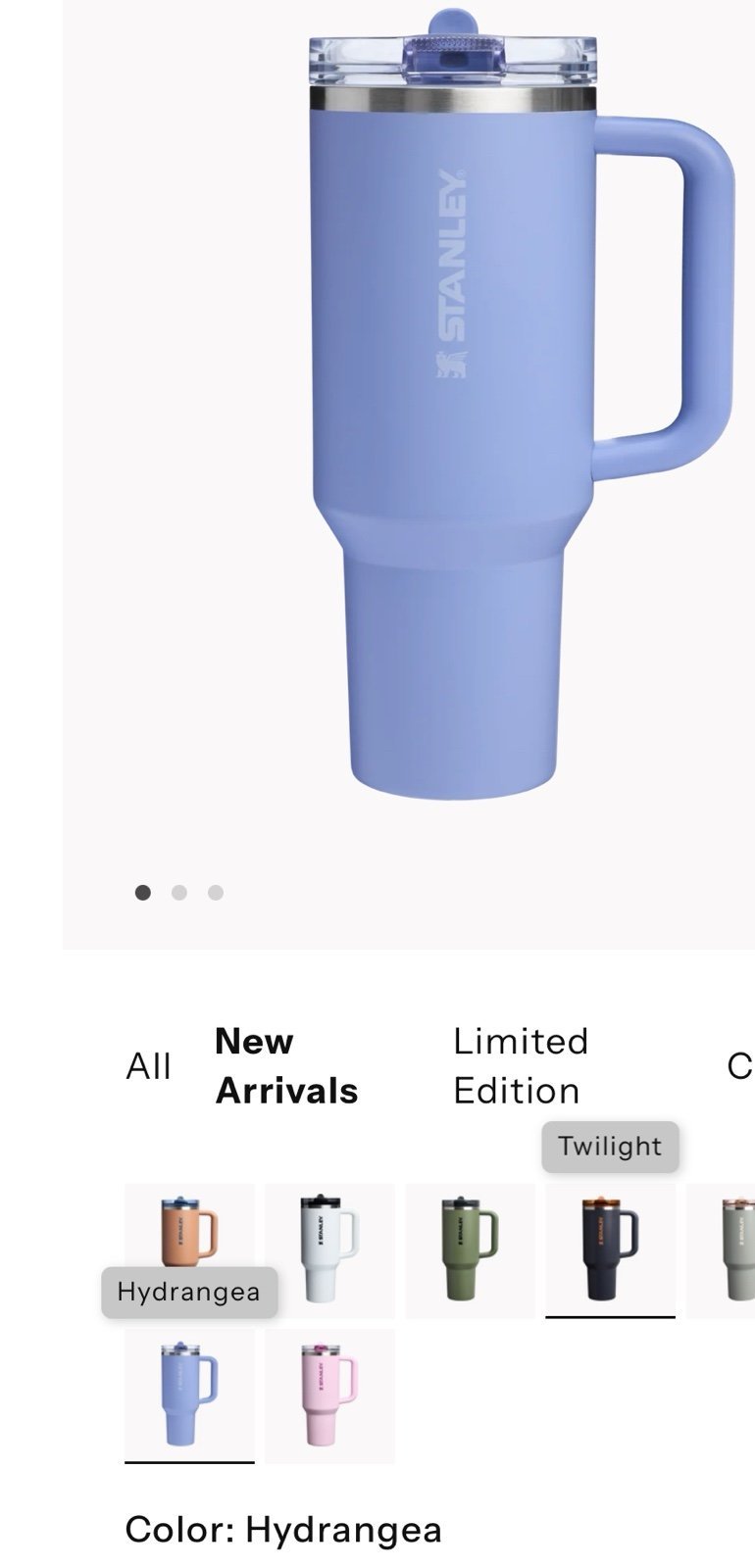
Task: Click the Twilight tooltip label
Action: click(610, 1147)
